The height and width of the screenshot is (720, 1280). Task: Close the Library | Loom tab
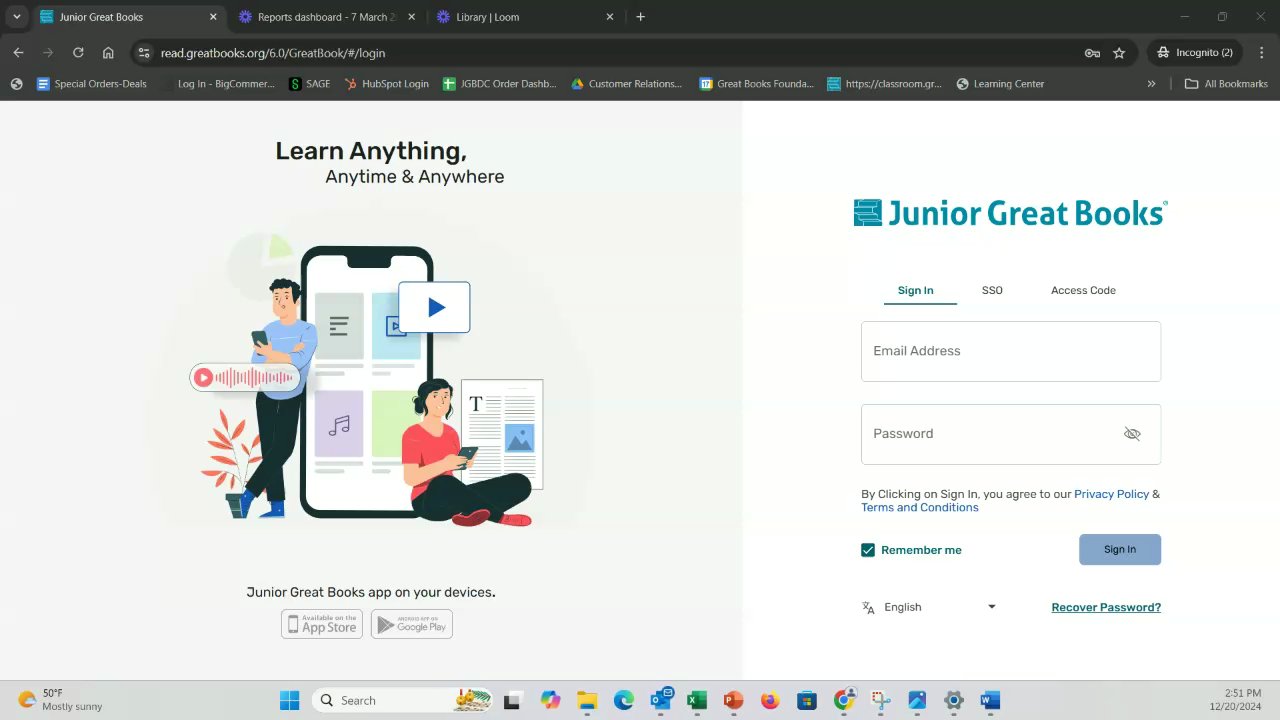pos(610,17)
